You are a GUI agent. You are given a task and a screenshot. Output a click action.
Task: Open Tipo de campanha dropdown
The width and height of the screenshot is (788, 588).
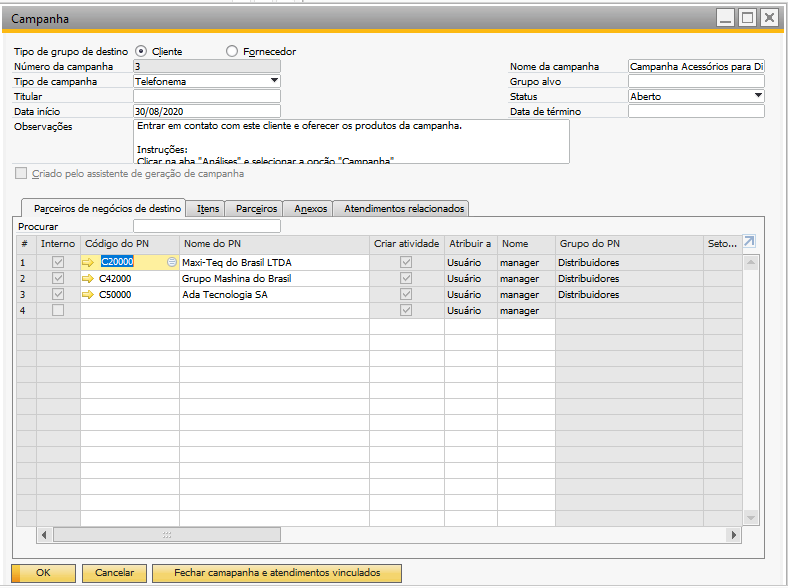tap(274, 81)
